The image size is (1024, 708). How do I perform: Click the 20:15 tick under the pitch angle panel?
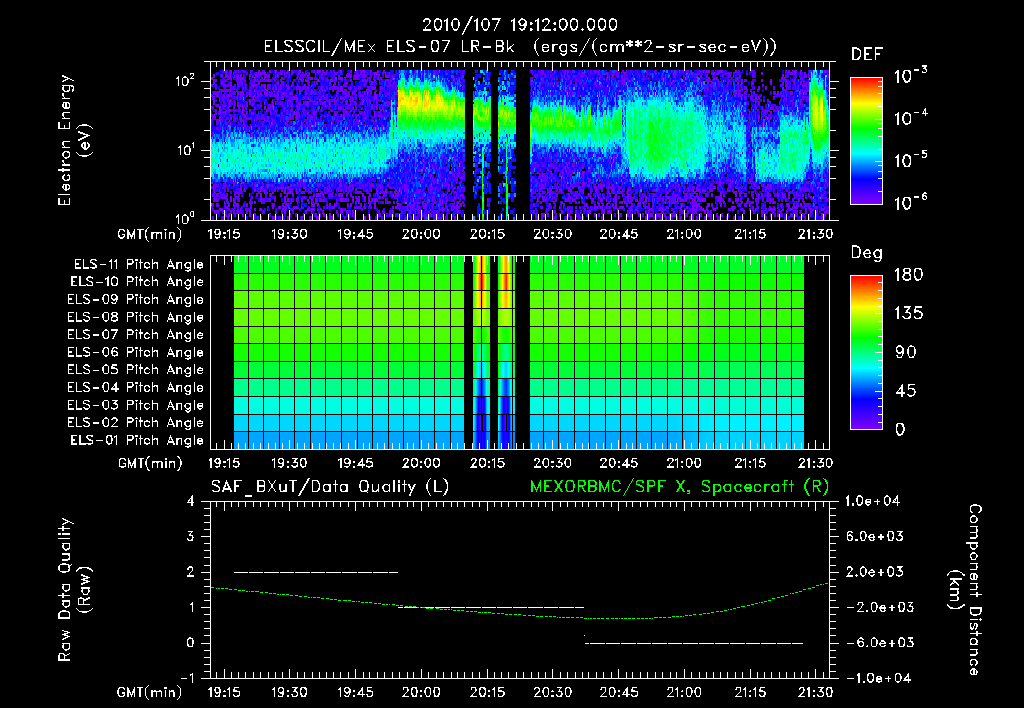click(487, 464)
